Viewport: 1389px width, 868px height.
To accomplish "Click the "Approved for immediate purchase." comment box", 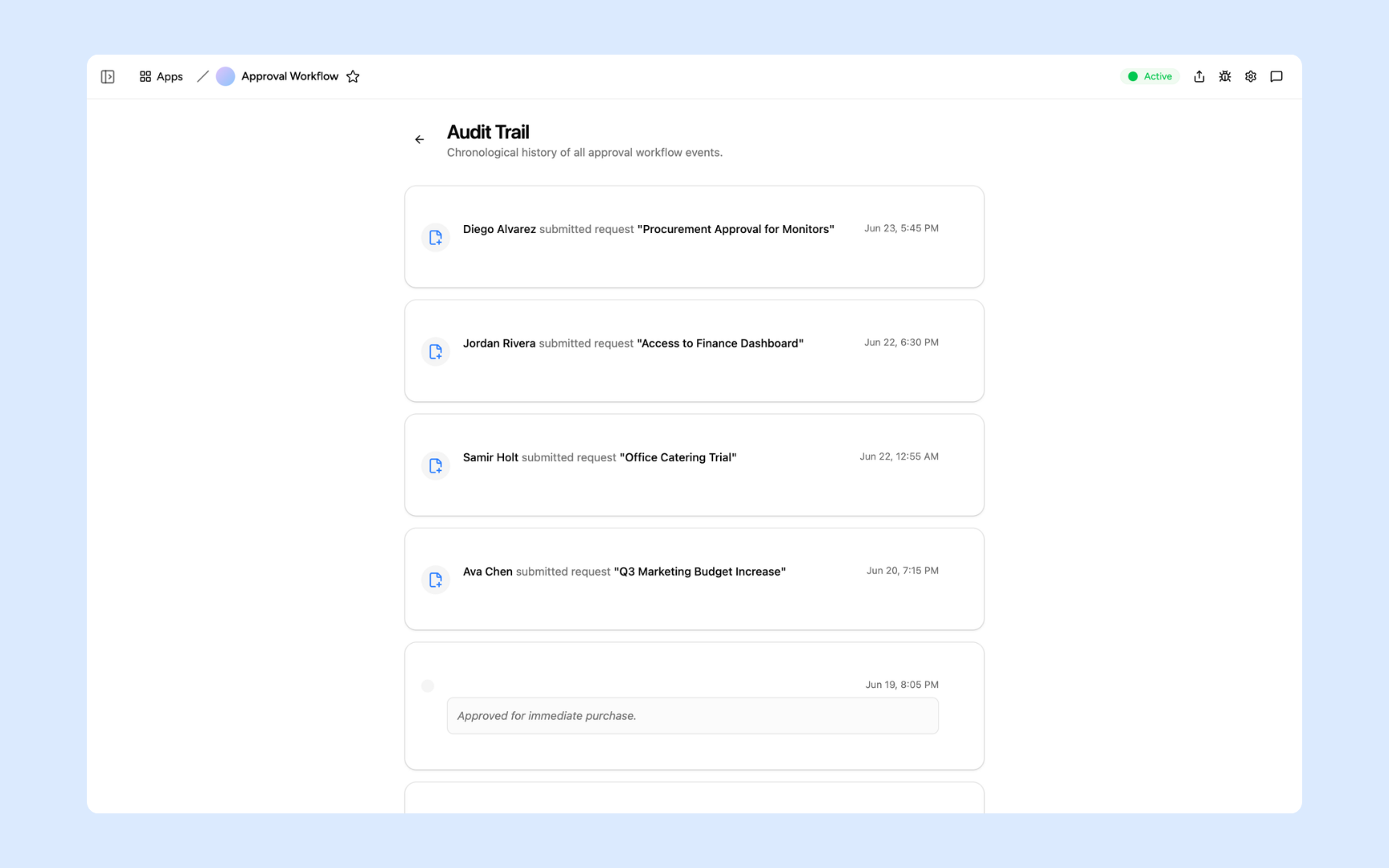I will (693, 715).
